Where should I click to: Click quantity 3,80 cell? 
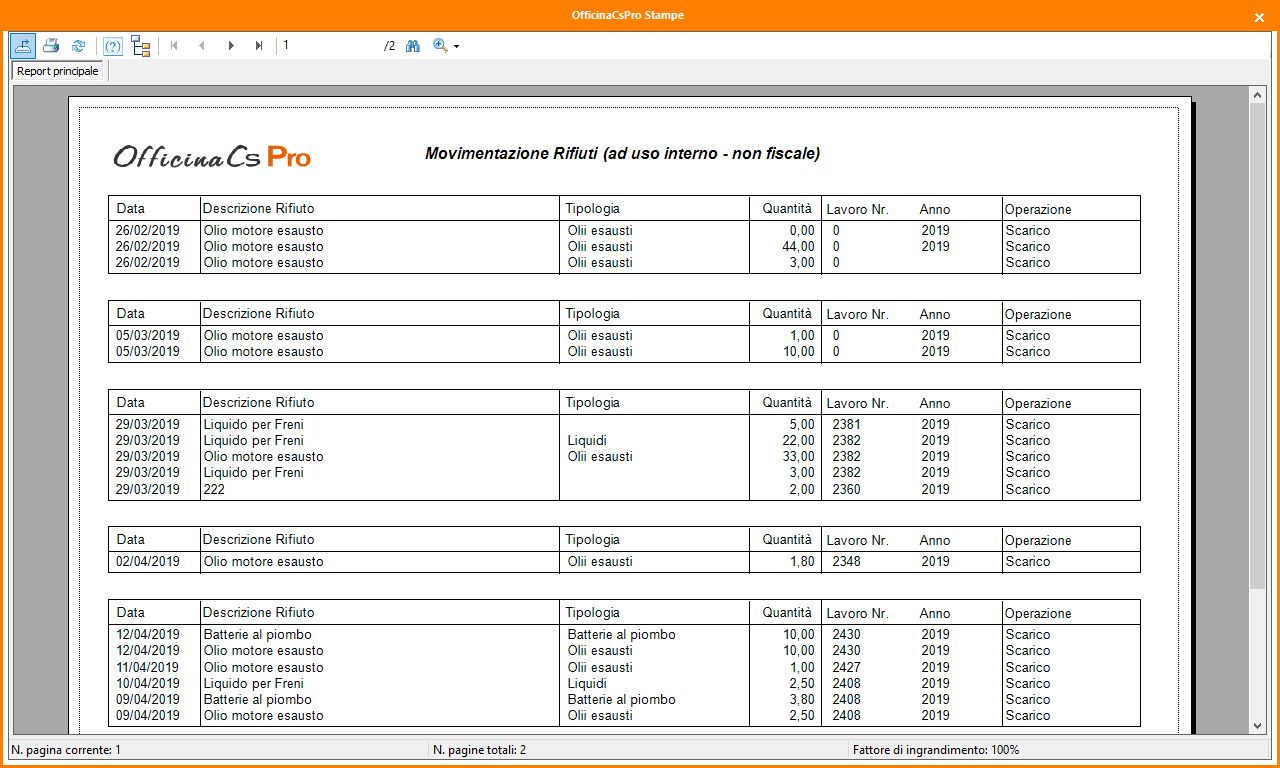801,700
